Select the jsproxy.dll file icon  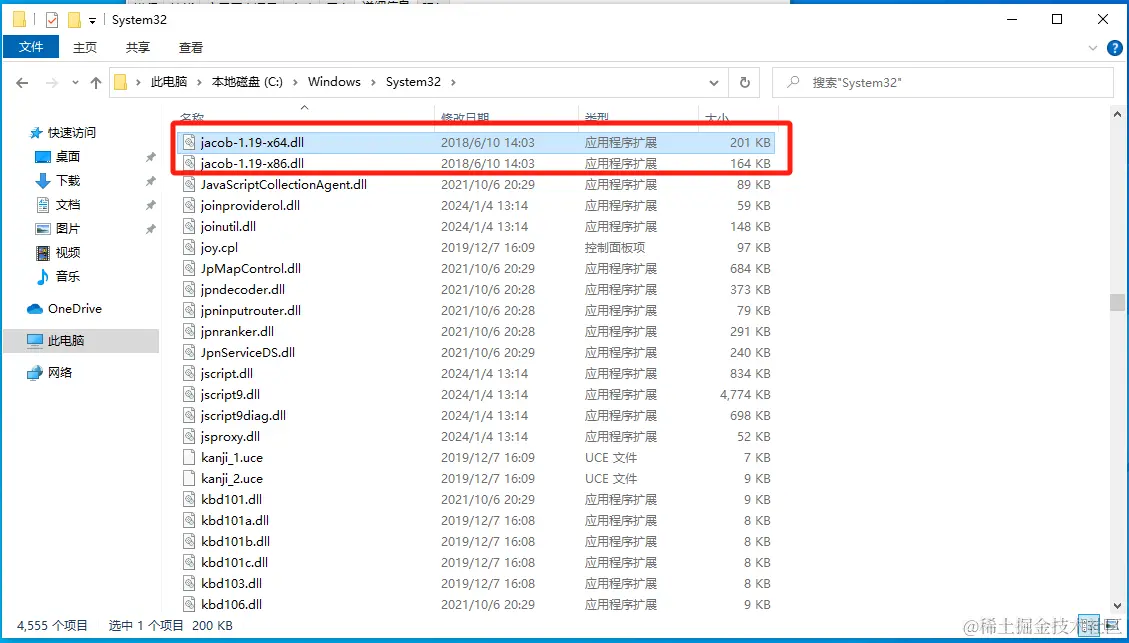tap(189, 436)
